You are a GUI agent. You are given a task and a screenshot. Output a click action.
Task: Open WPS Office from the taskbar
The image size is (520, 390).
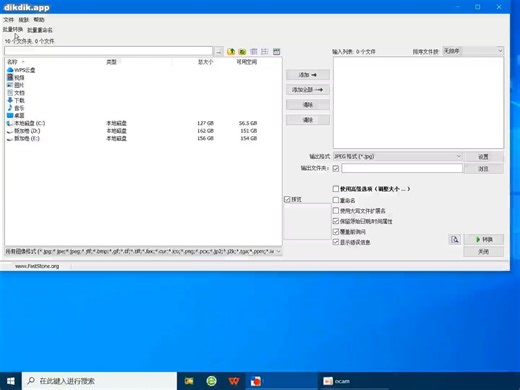pyautogui.click(x=234, y=381)
